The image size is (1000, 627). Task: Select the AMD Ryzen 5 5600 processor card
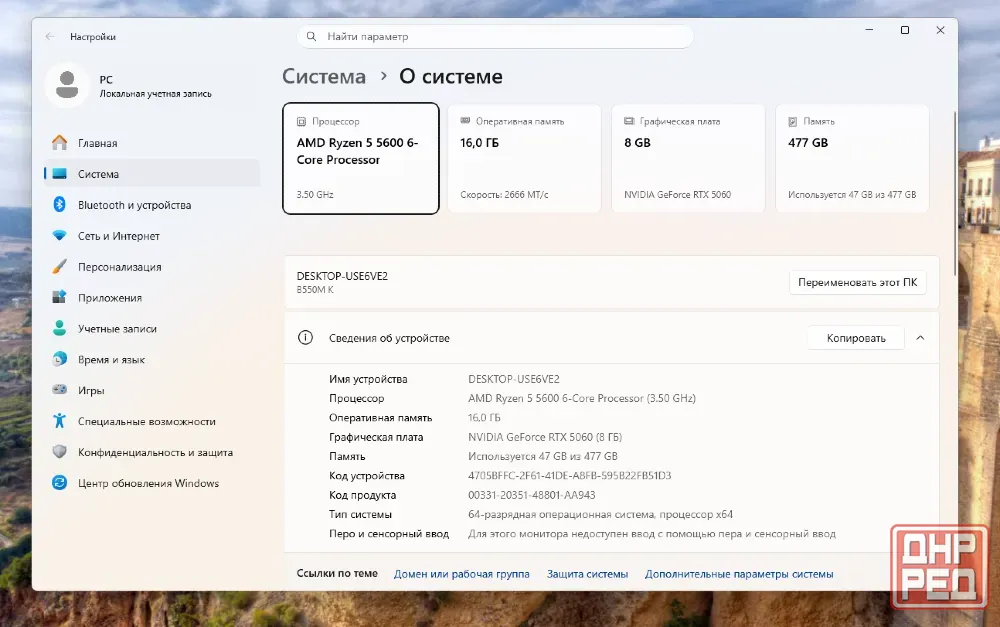[361, 158]
